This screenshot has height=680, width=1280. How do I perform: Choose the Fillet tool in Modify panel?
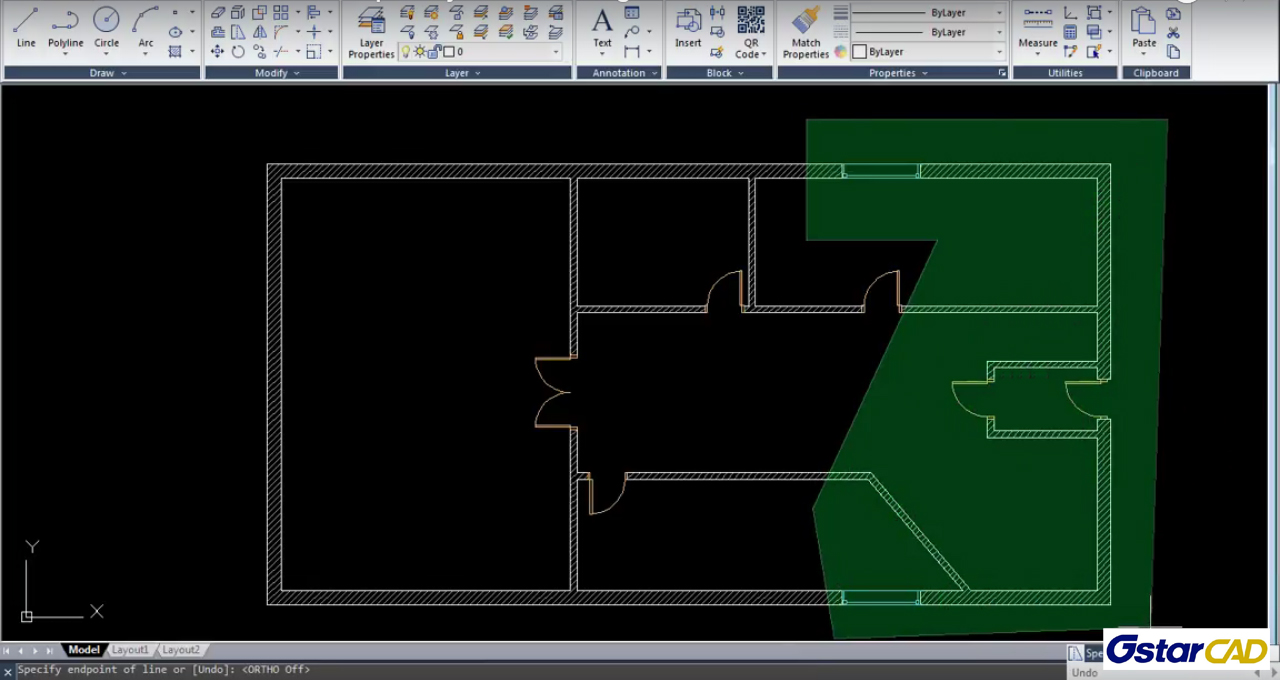point(281,32)
